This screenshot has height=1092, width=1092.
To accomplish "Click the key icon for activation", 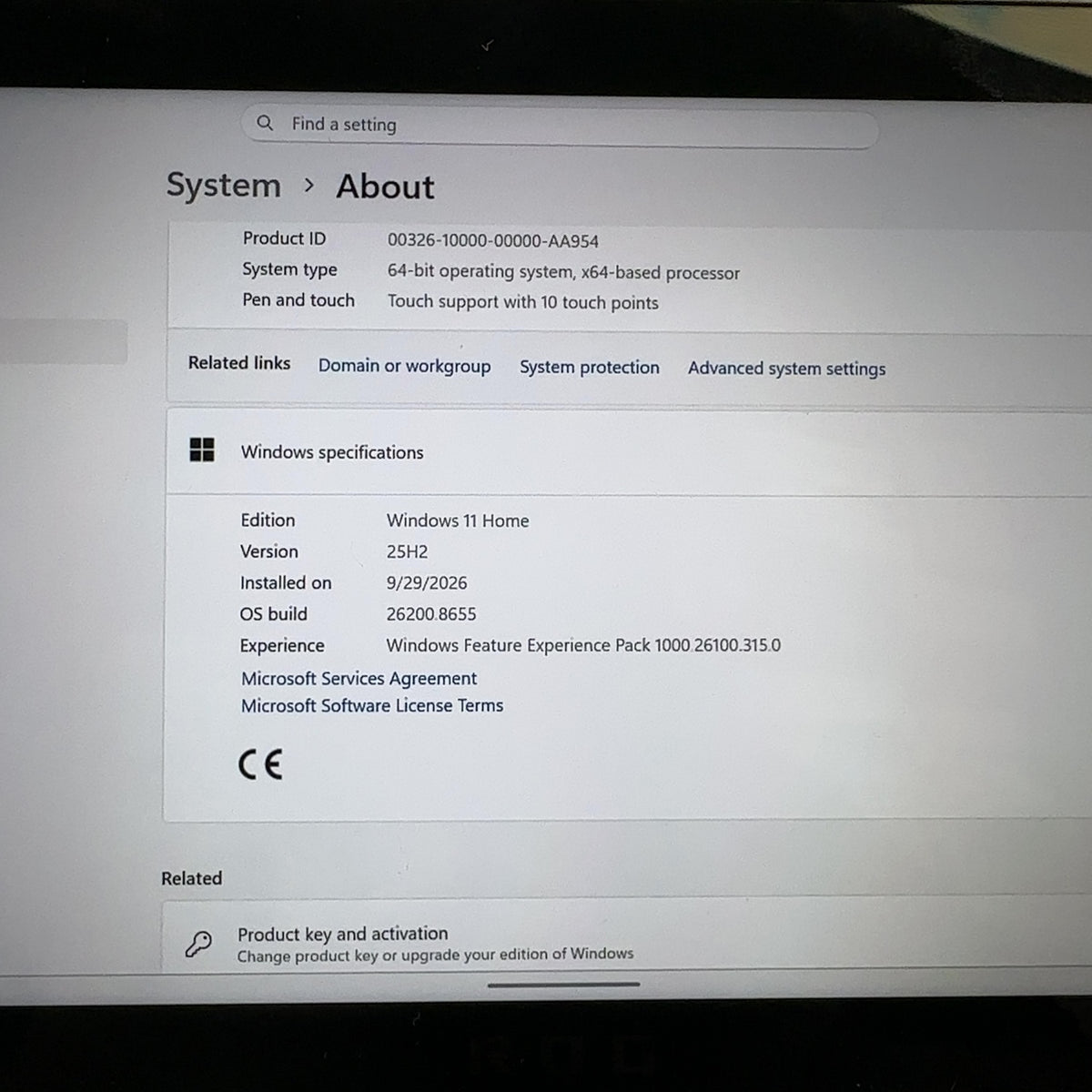I will tap(198, 944).
